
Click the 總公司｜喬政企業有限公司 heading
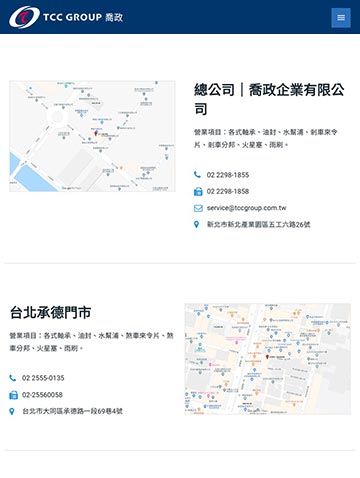[x=269, y=99]
